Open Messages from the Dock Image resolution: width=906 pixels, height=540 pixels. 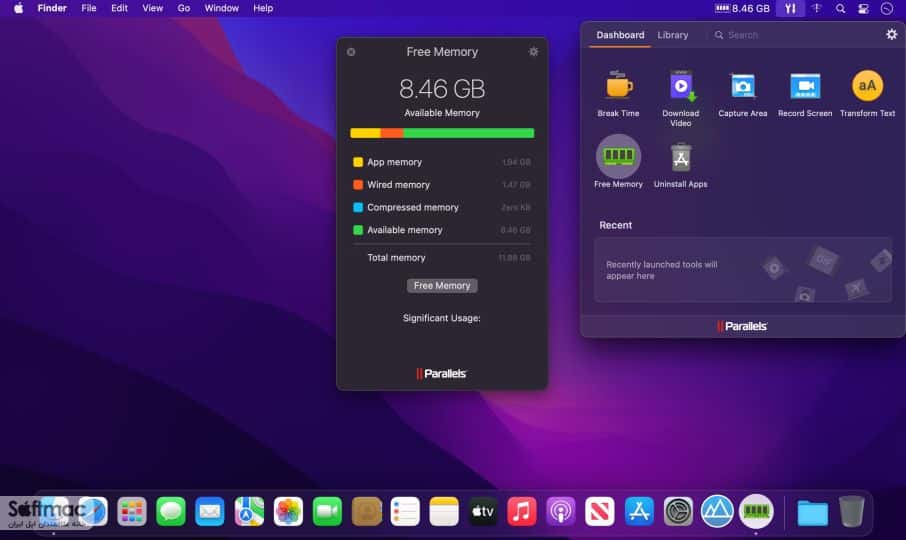click(170, 511)
